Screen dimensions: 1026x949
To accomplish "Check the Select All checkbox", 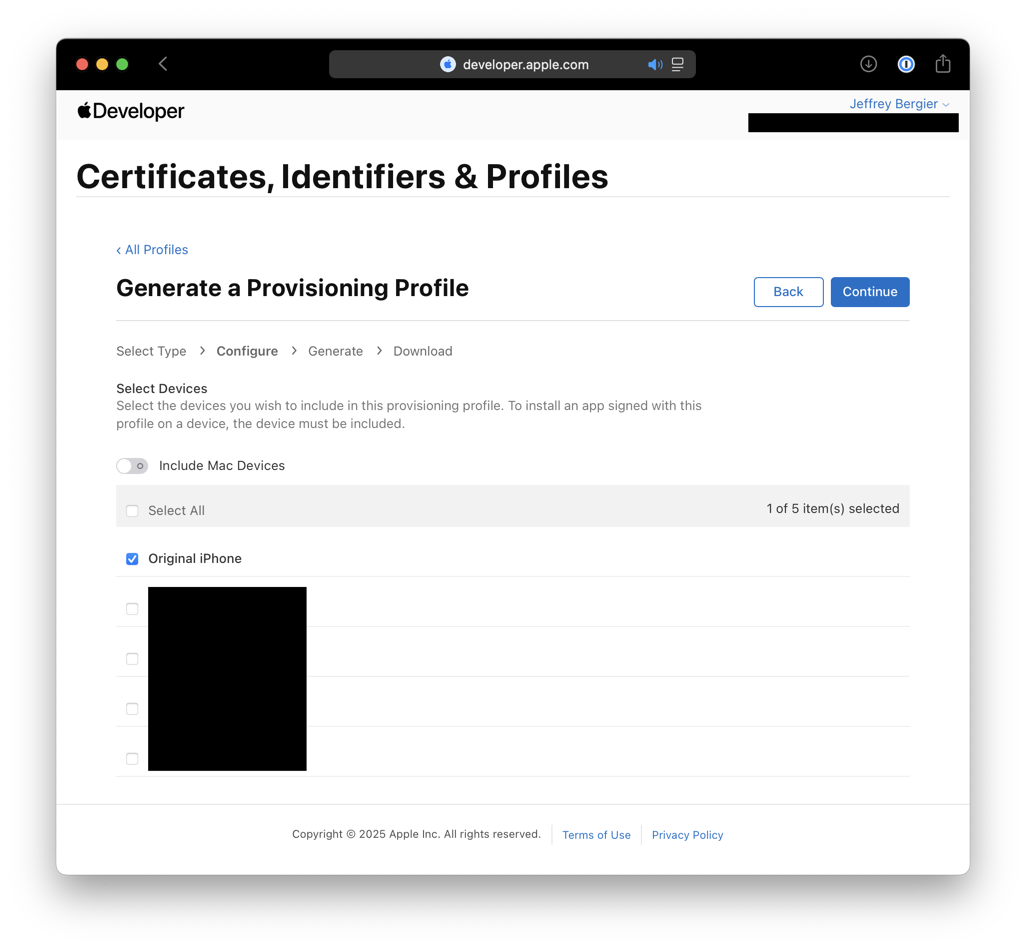I will (132, 511).
